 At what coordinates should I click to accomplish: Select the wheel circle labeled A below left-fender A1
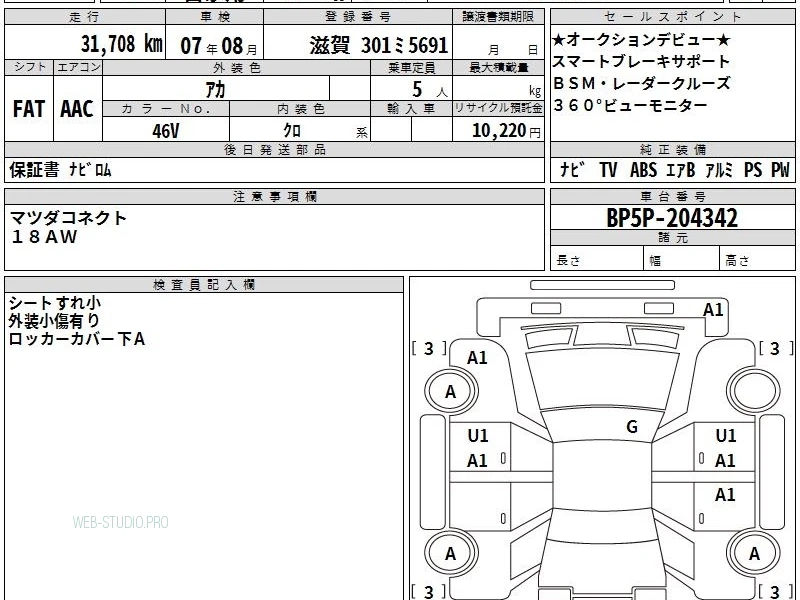(450, 391)
